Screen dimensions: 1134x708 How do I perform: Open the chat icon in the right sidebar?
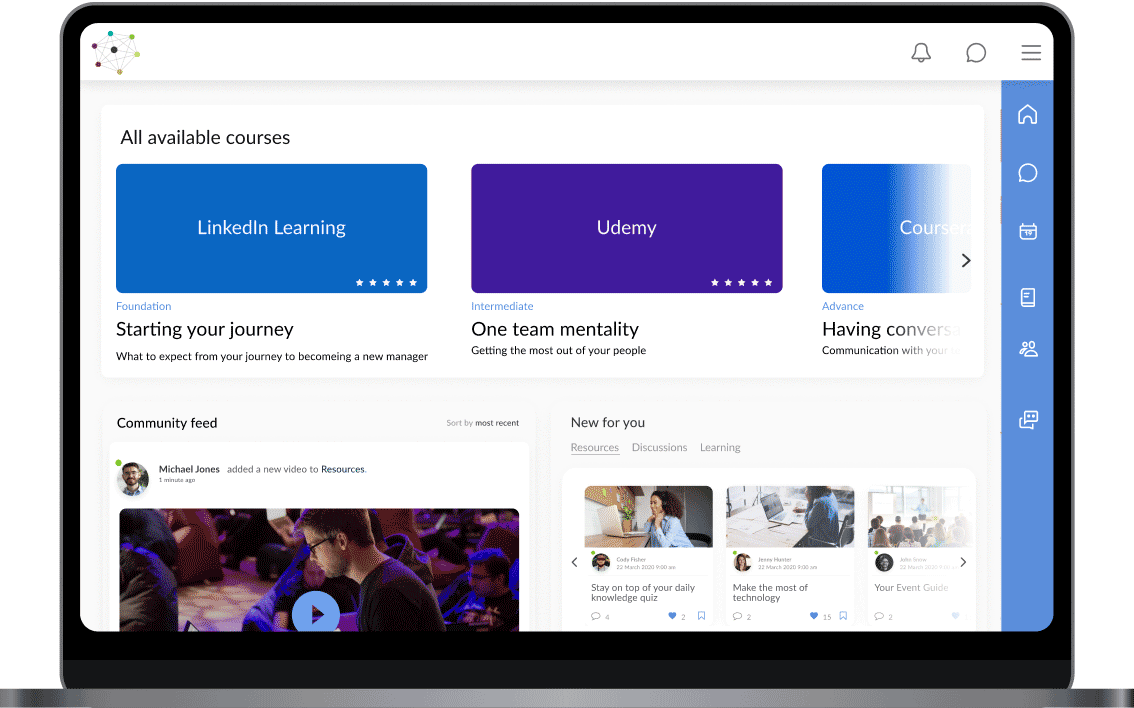point(1027,172)
